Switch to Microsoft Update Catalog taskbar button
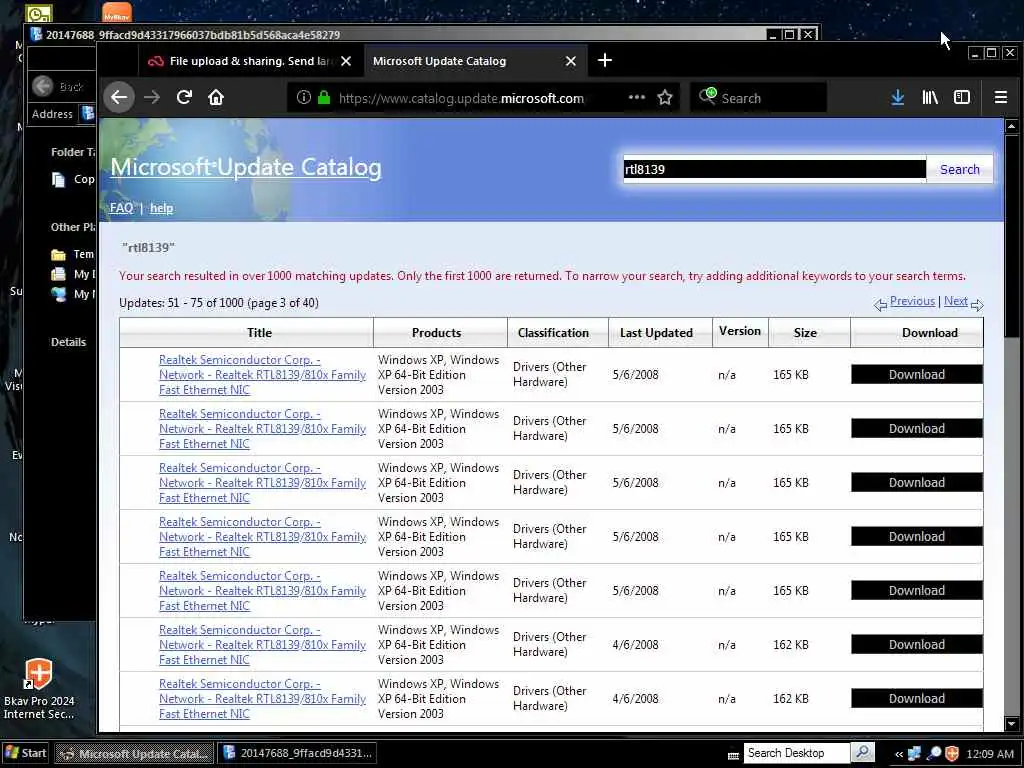The width and height of the screenshot is (1024, 768). tap(134, 754)
